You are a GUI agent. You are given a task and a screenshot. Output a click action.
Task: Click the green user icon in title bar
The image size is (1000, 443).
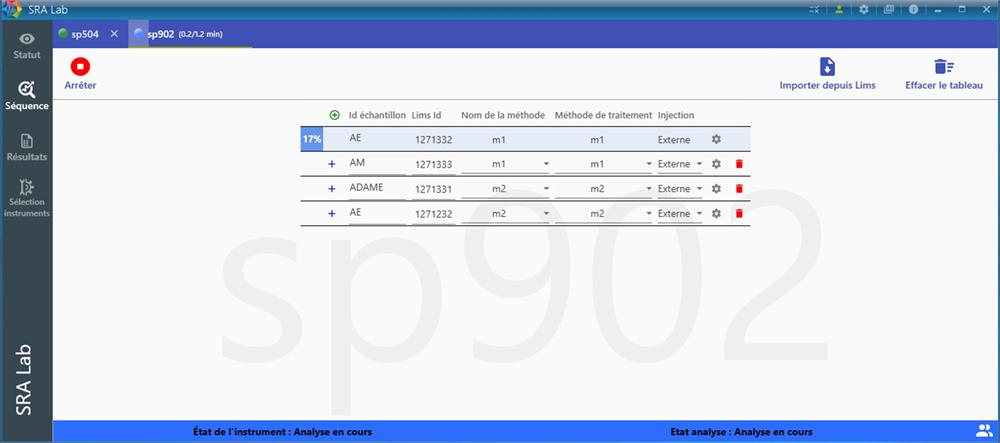tap(839, 9)
